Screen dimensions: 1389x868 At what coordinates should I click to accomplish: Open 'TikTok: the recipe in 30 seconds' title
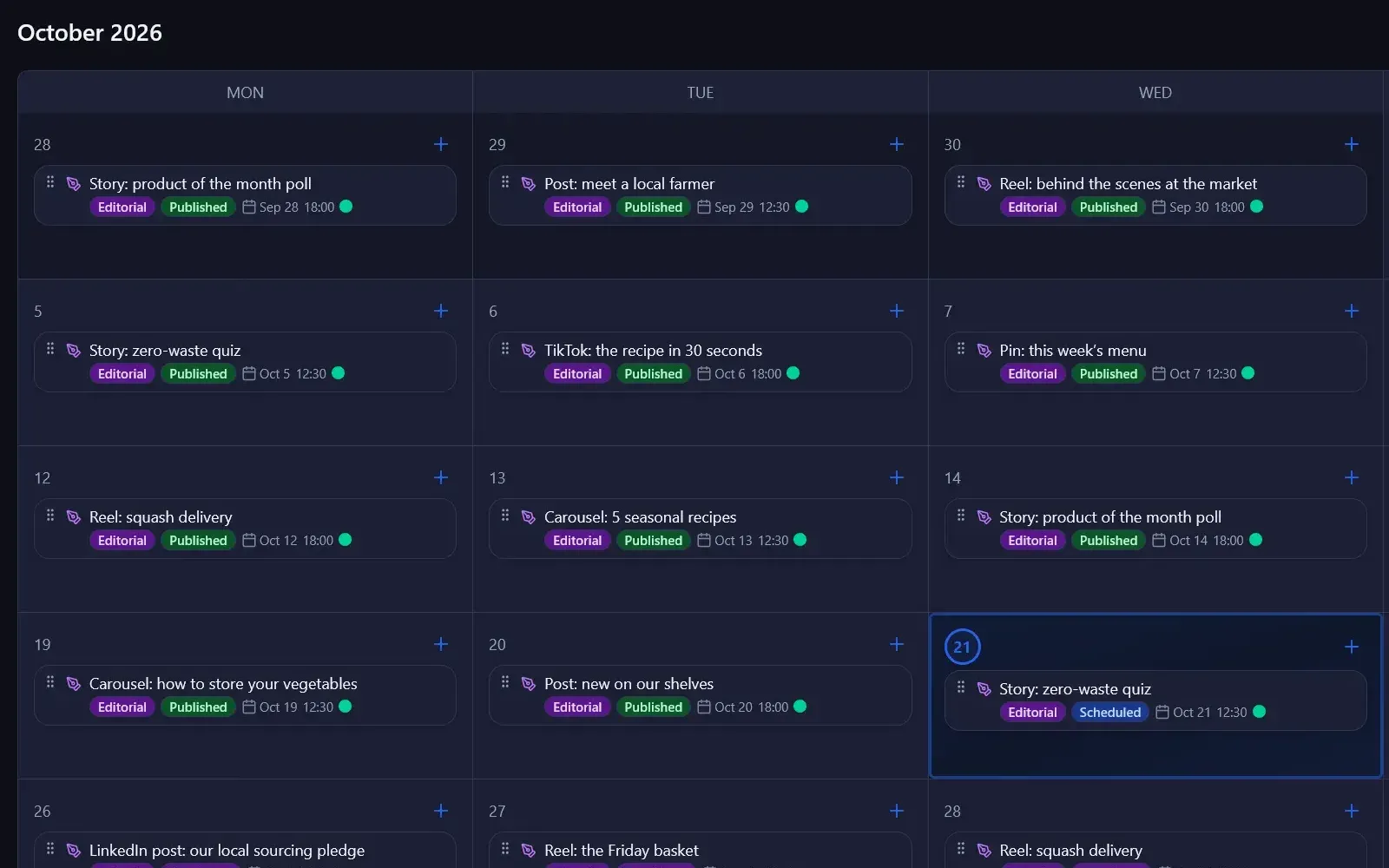(x=653, y=351)
